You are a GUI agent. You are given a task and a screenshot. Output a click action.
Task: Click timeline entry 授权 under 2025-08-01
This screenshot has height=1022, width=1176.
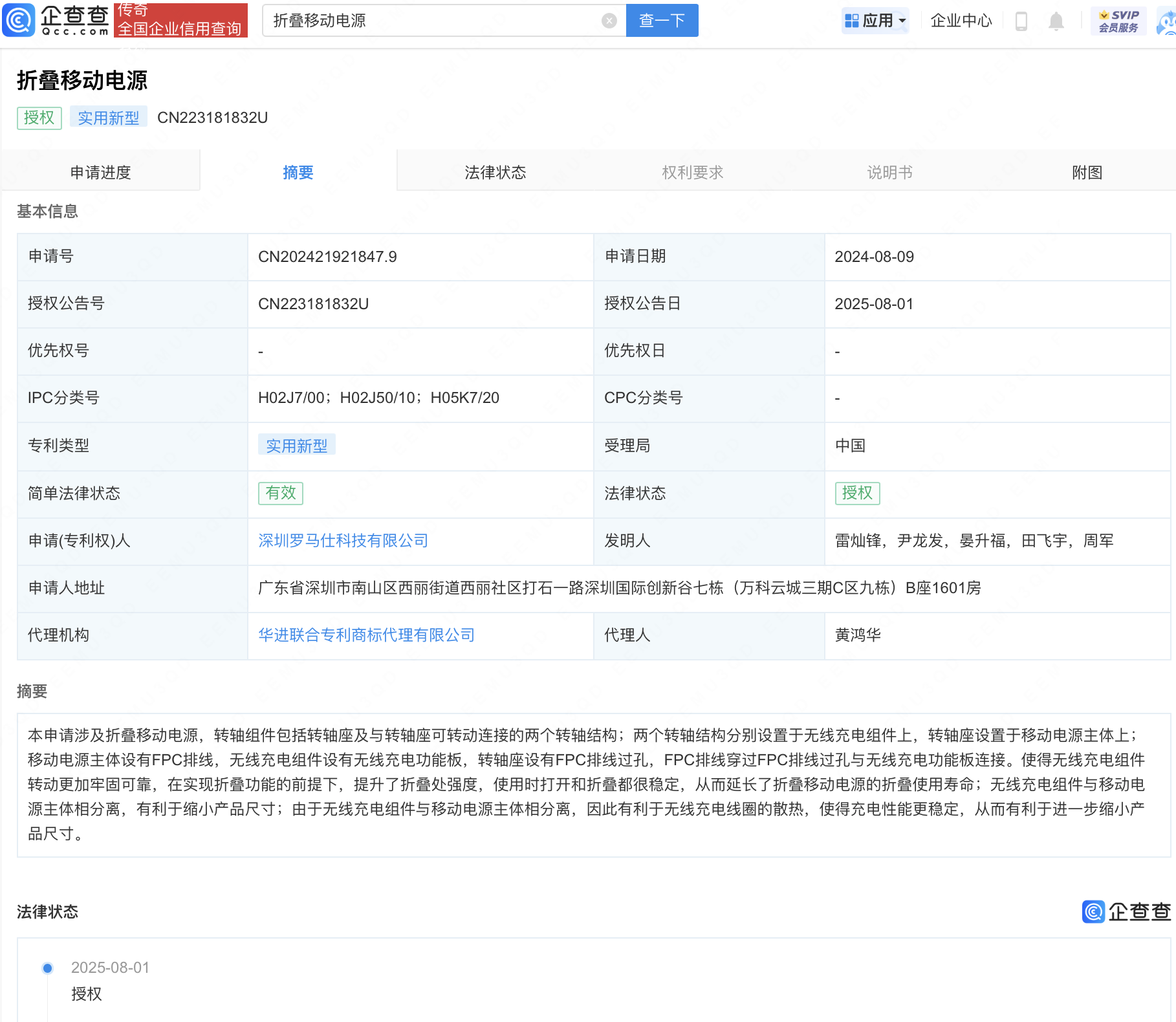pyautogui.click(x=86, y=994)
